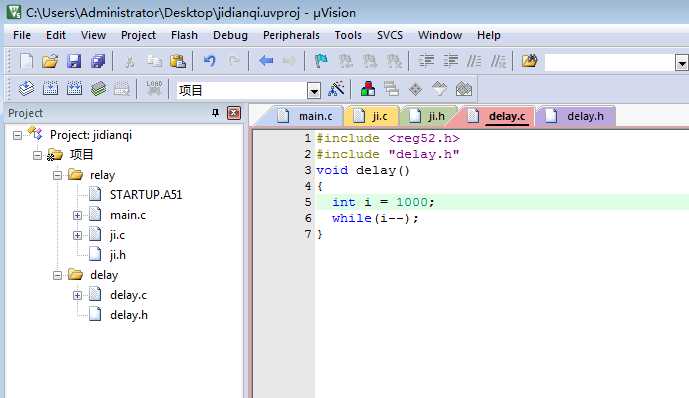
Task: Select STARTUP.A51 in project tree
Action: (146, 195)
